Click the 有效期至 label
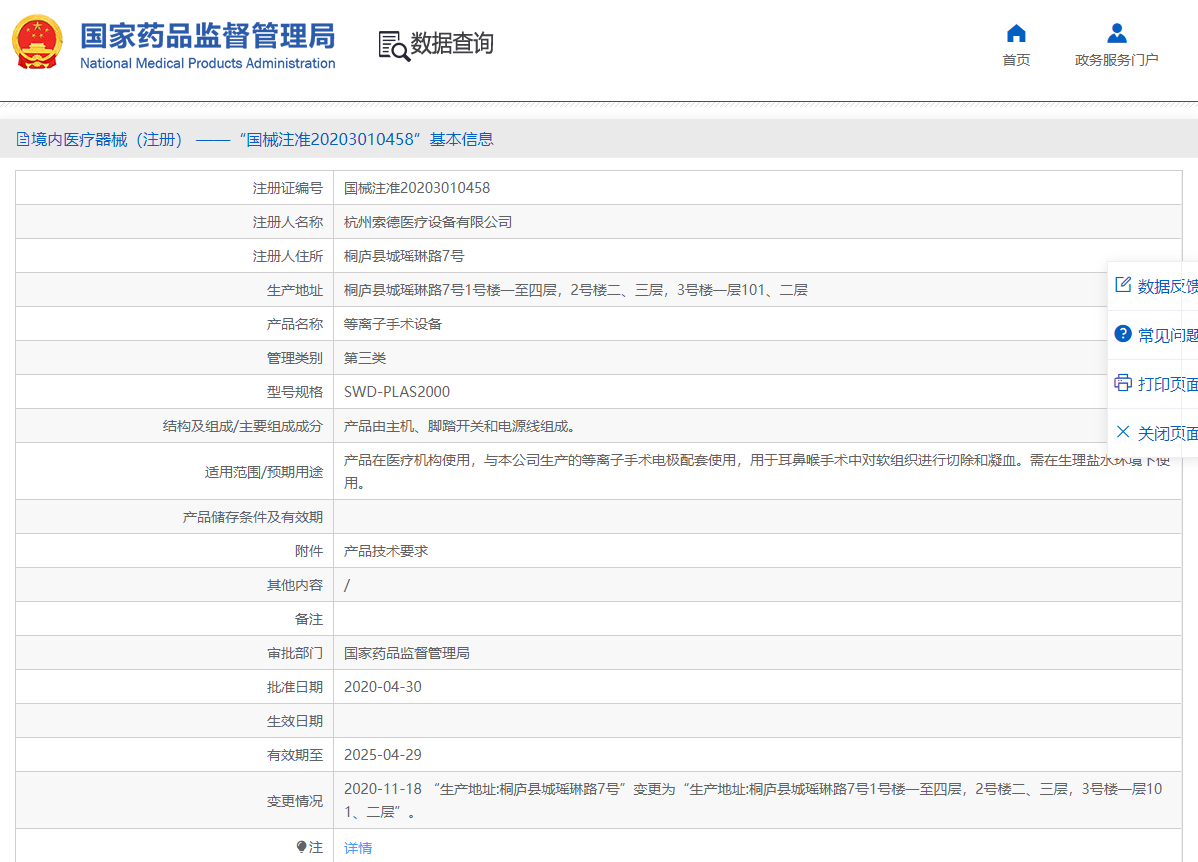This screenshot has width=1198, height=862. pyautogui.click(x=295, y=755)
